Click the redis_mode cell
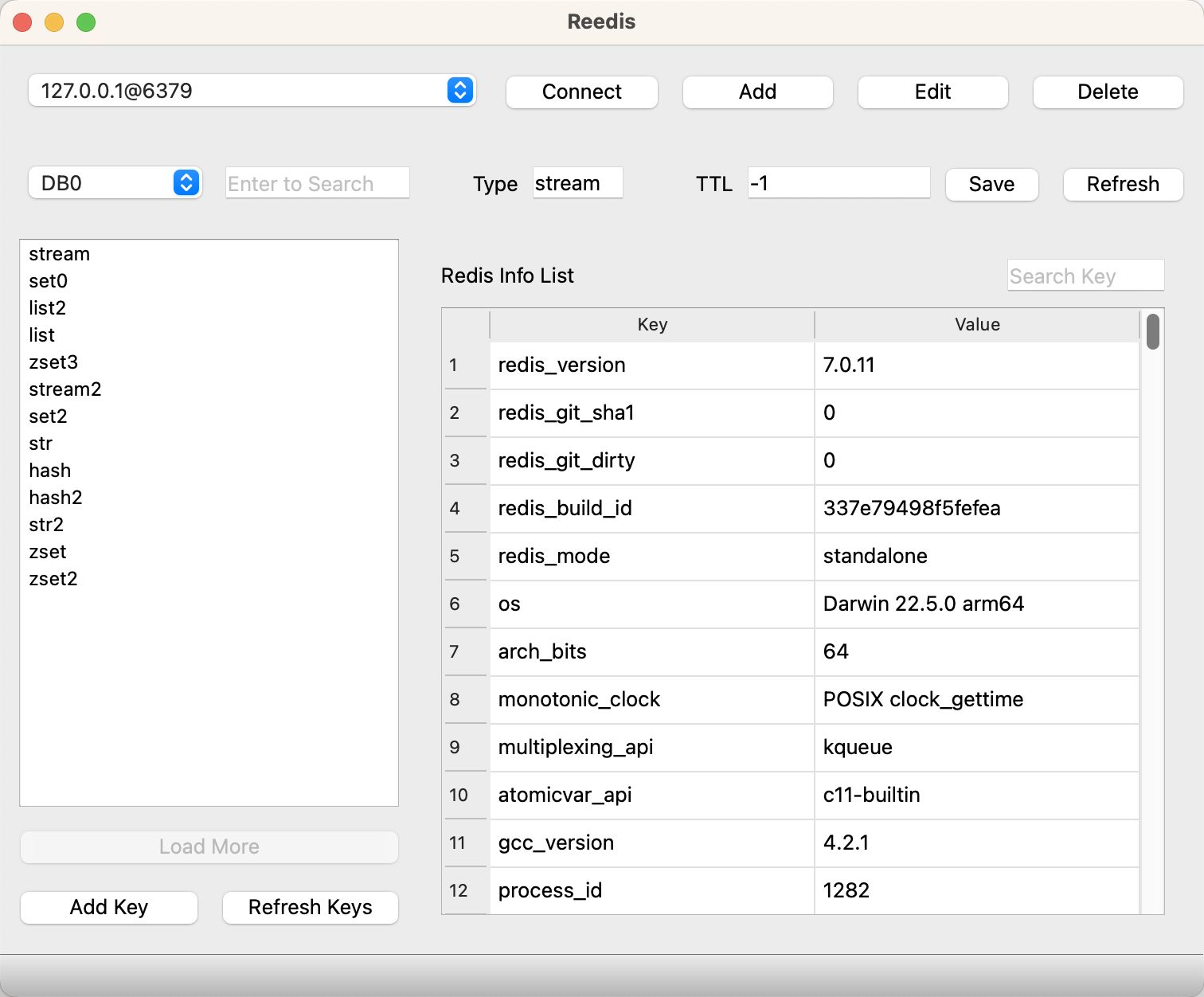This screenshot has width=1204, height=997. 652,557
